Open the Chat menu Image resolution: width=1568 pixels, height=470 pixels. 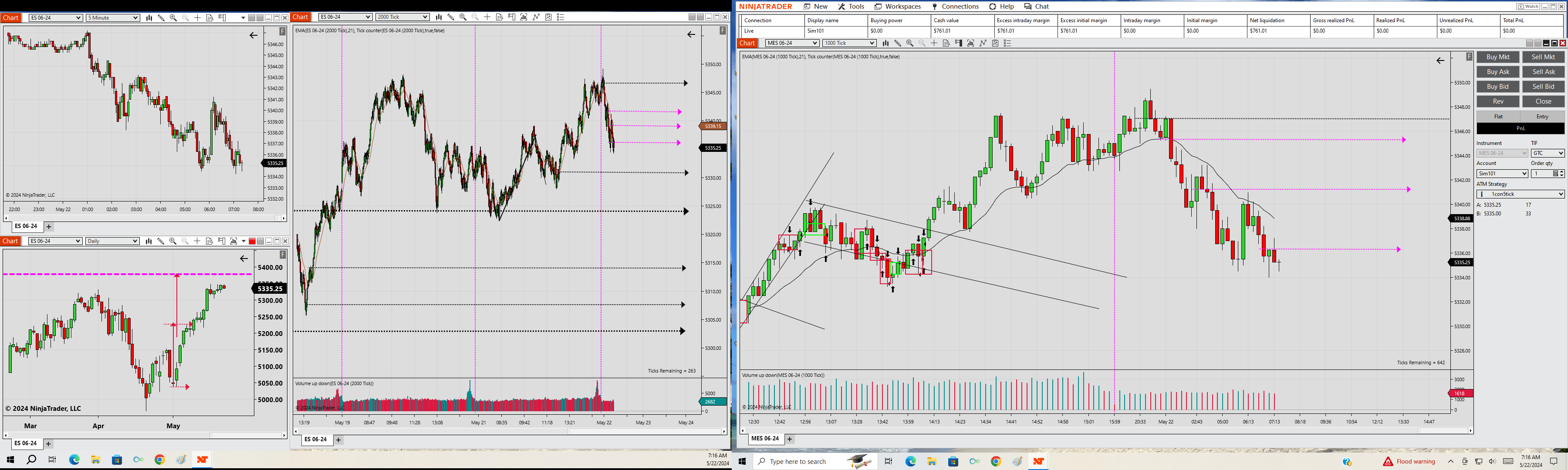[1037, 7]
